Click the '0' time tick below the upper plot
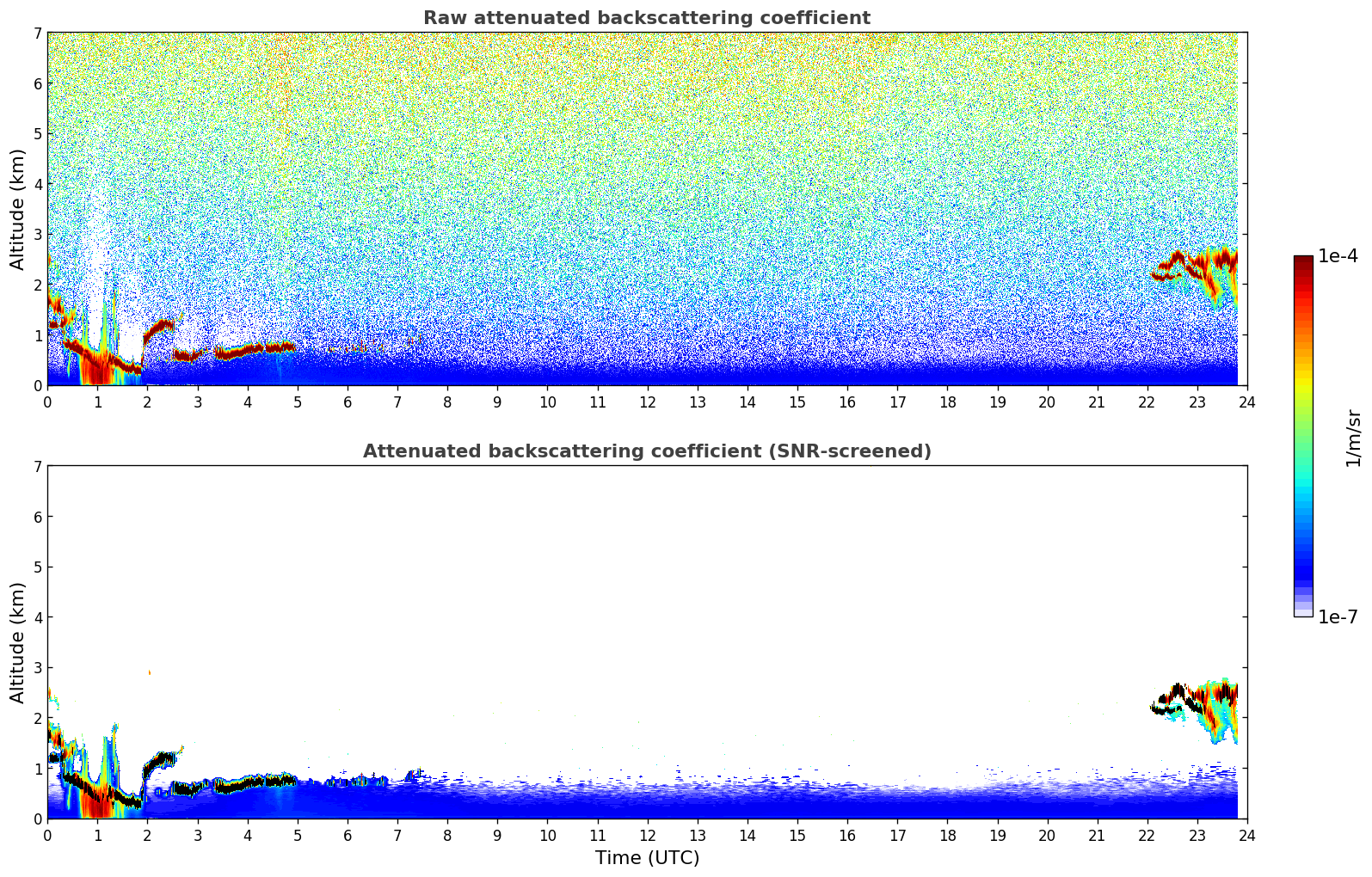Screen dimensions: 1372x877 (47, 402)
